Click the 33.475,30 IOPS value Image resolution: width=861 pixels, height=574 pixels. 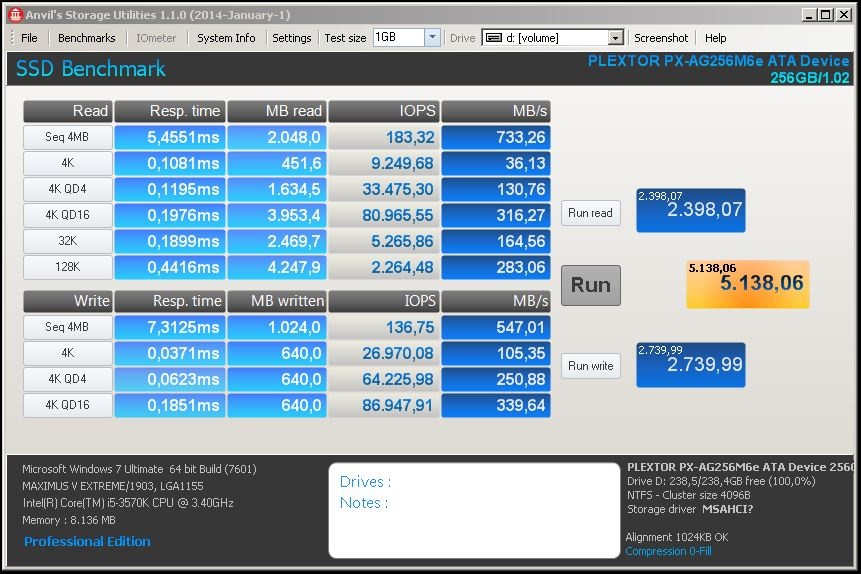pyautogui.click(x=384, y=189)
